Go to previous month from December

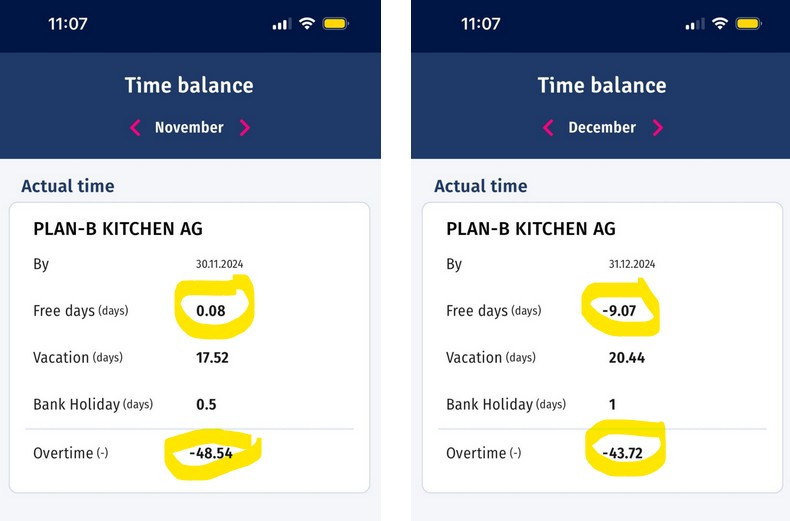pos(548,127)
